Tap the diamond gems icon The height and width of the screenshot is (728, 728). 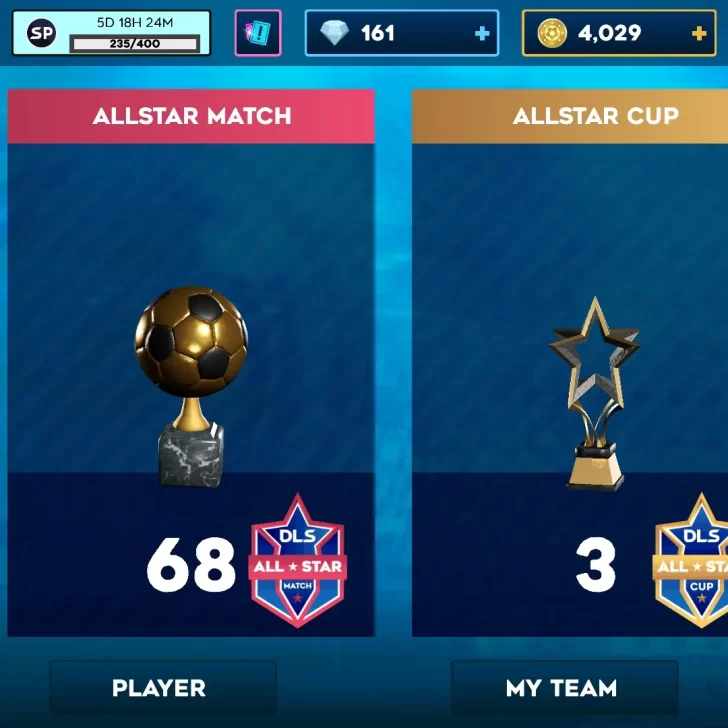click(x=334, y=33)
